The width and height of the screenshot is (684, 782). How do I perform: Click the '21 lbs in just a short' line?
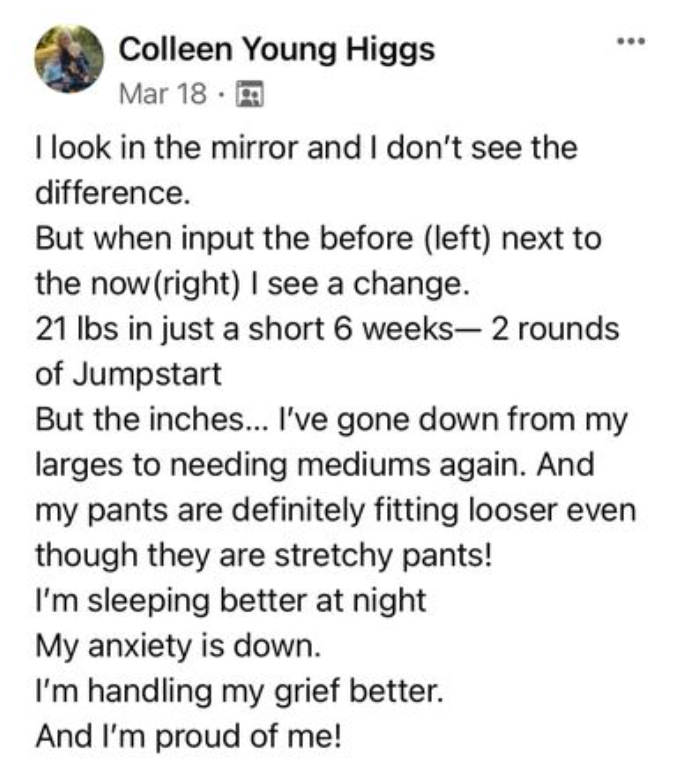[x=327, y=330]
